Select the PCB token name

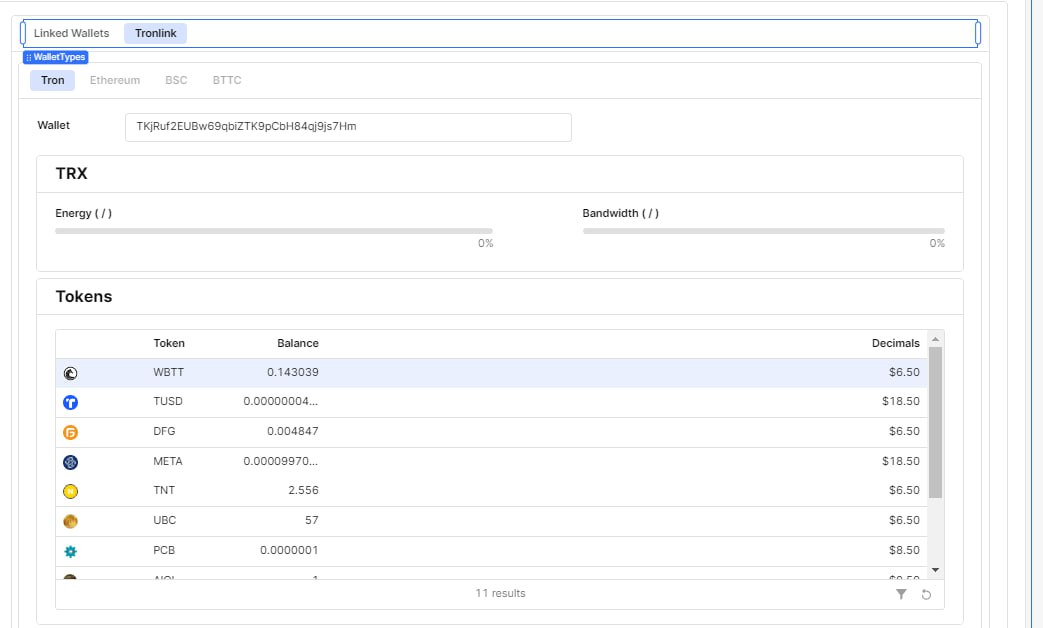tap(164, 551)
